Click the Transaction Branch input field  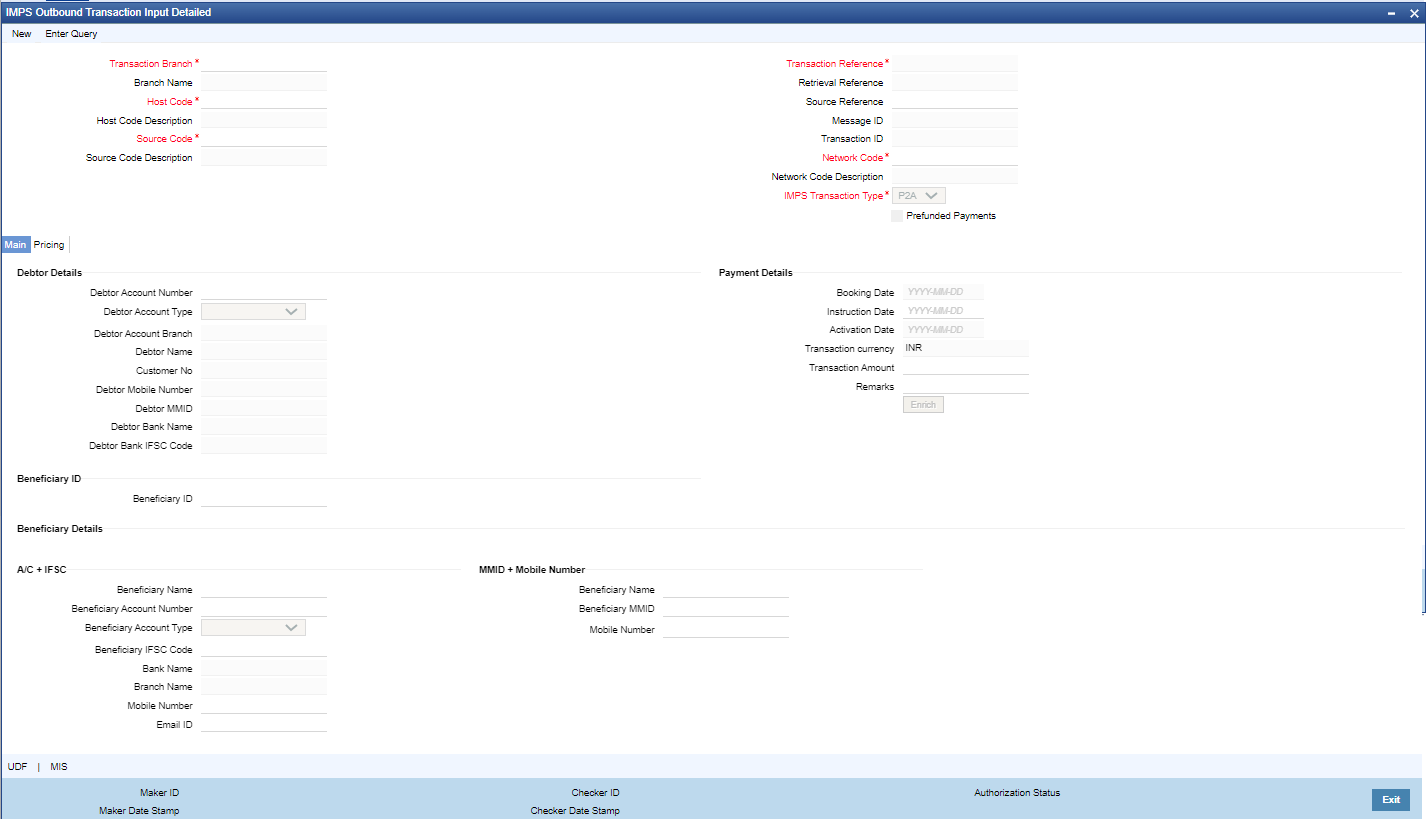tap(264, 63)
